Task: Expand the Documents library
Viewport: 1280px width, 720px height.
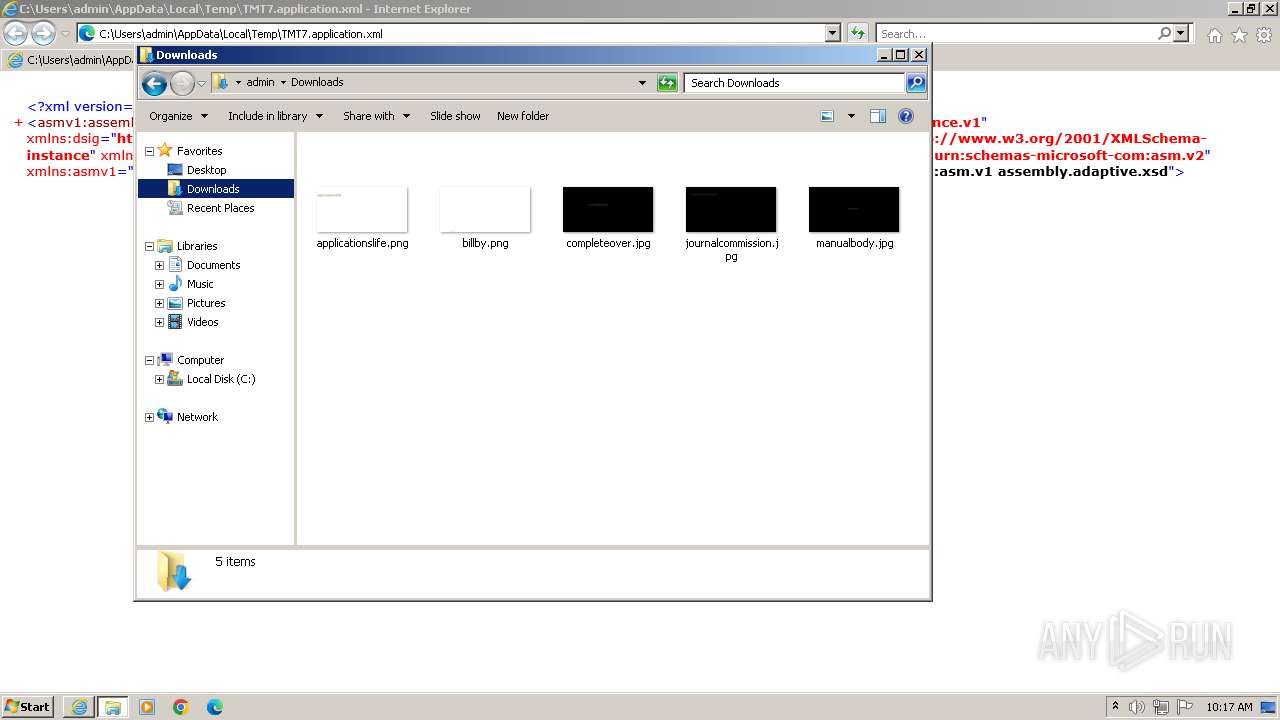Action: tap(159, 265)
